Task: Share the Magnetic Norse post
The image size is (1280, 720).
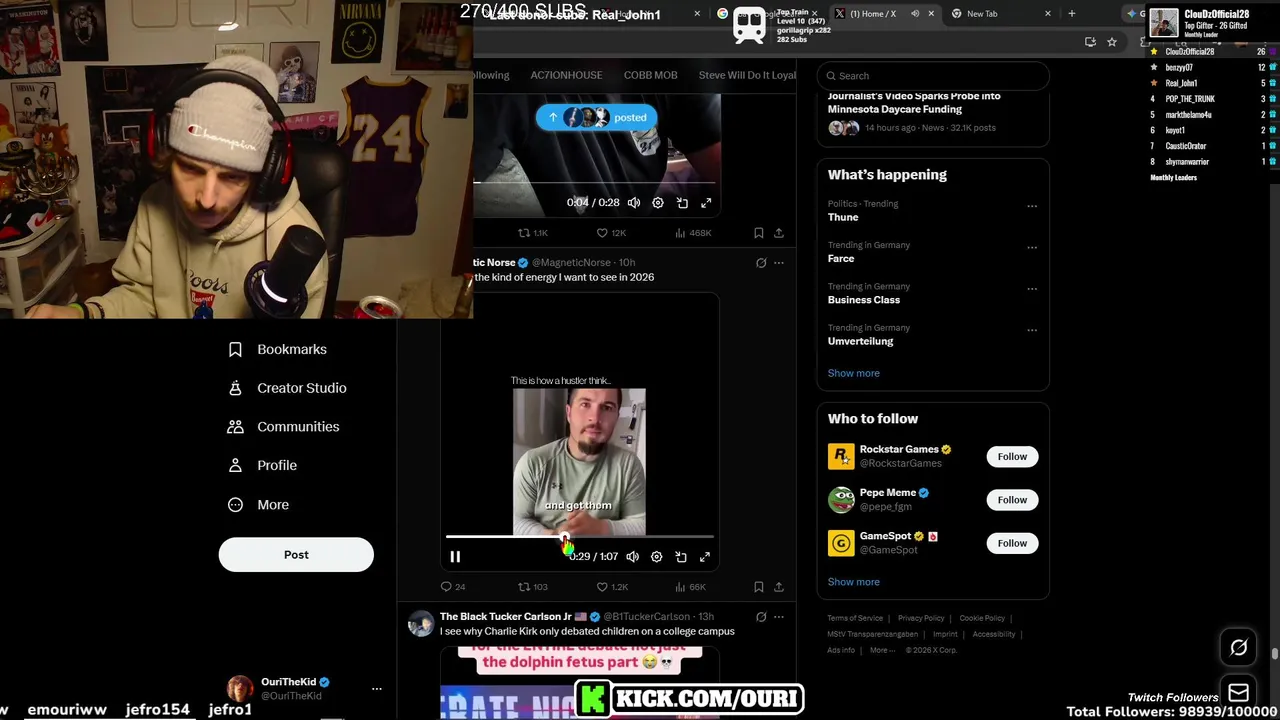Action: [x=779, y=587]
